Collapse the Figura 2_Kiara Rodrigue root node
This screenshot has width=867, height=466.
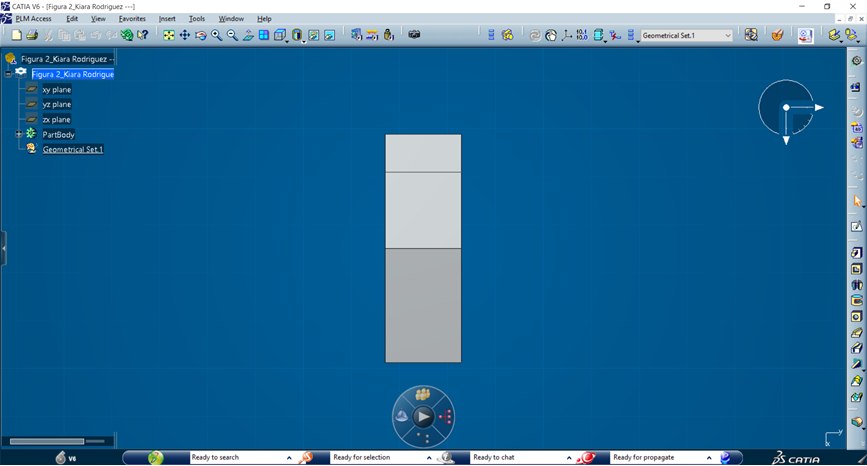(x=8, y=74)
